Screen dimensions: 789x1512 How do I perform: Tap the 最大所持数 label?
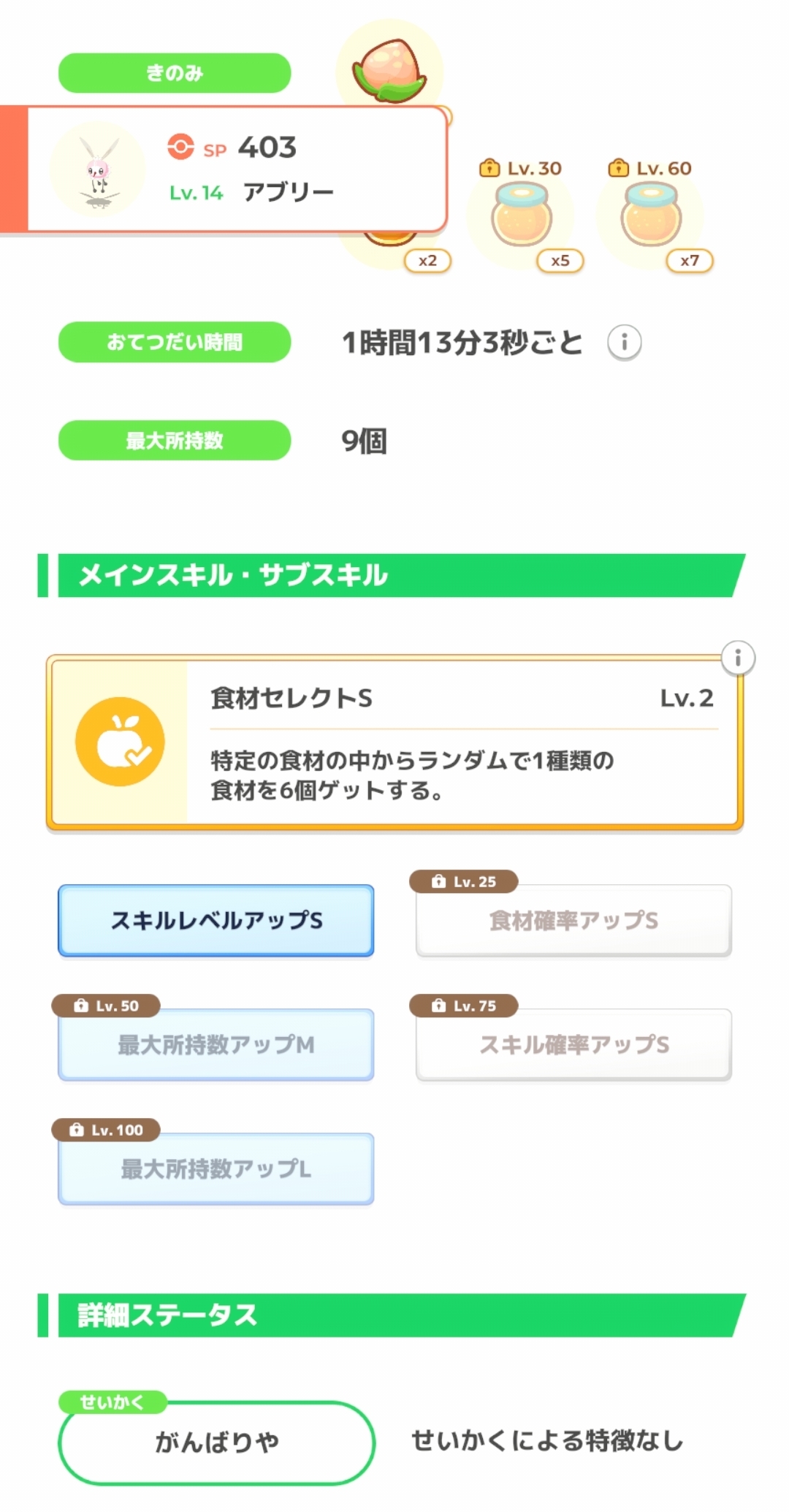click(x=175, y=441)
